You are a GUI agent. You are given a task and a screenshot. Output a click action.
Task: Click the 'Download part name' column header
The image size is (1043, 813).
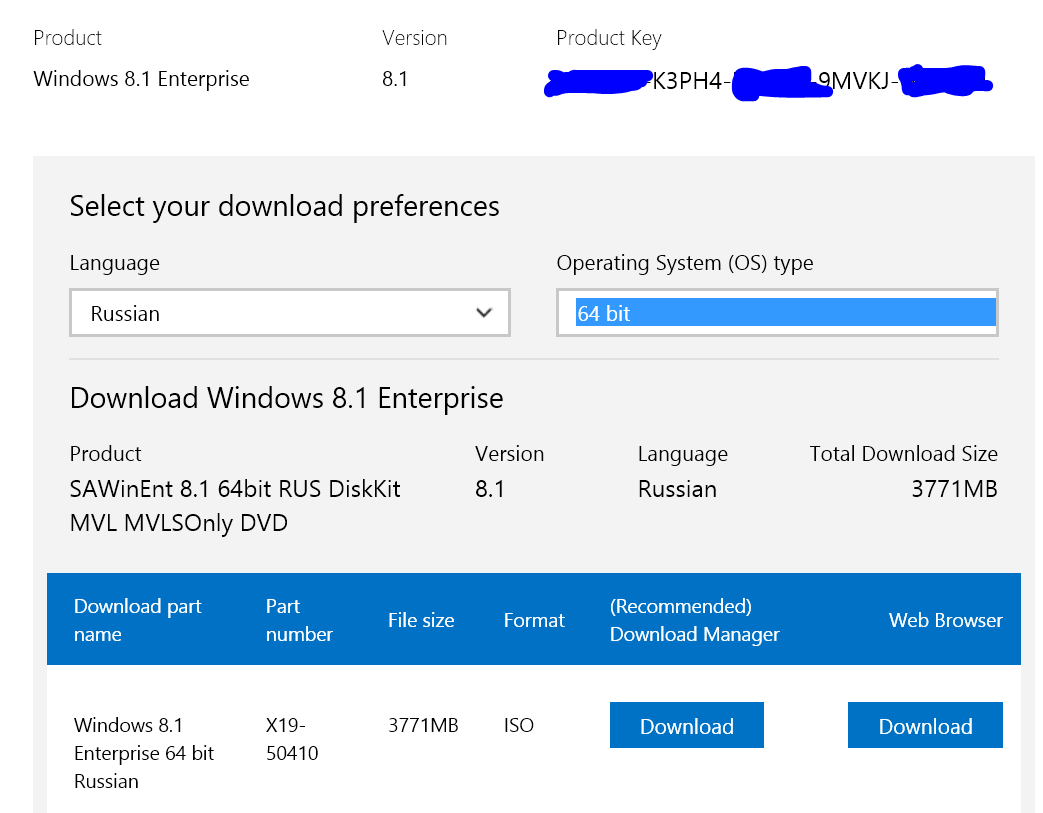[x=138, y=619]
